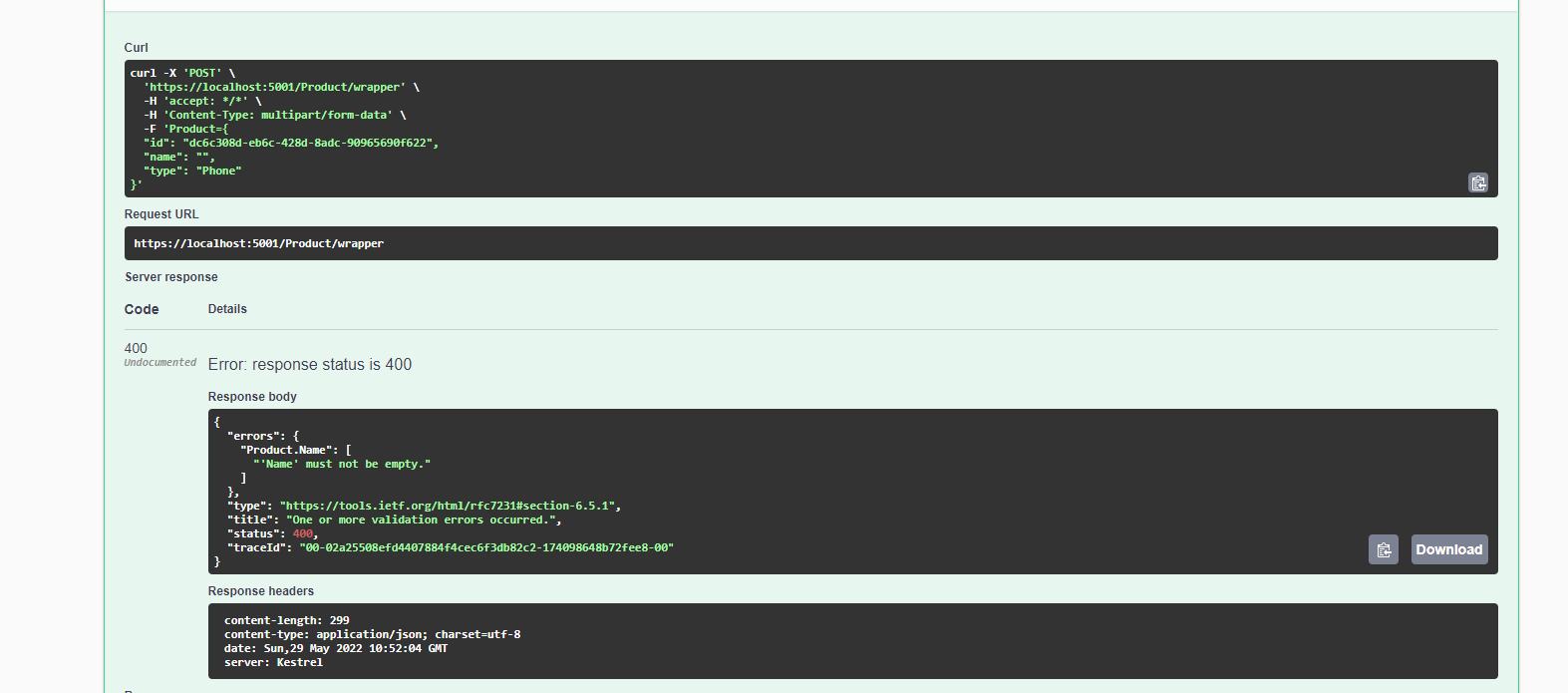
Task: Select the -H 'accept: */*' line
Action: (x=203, y=101)
